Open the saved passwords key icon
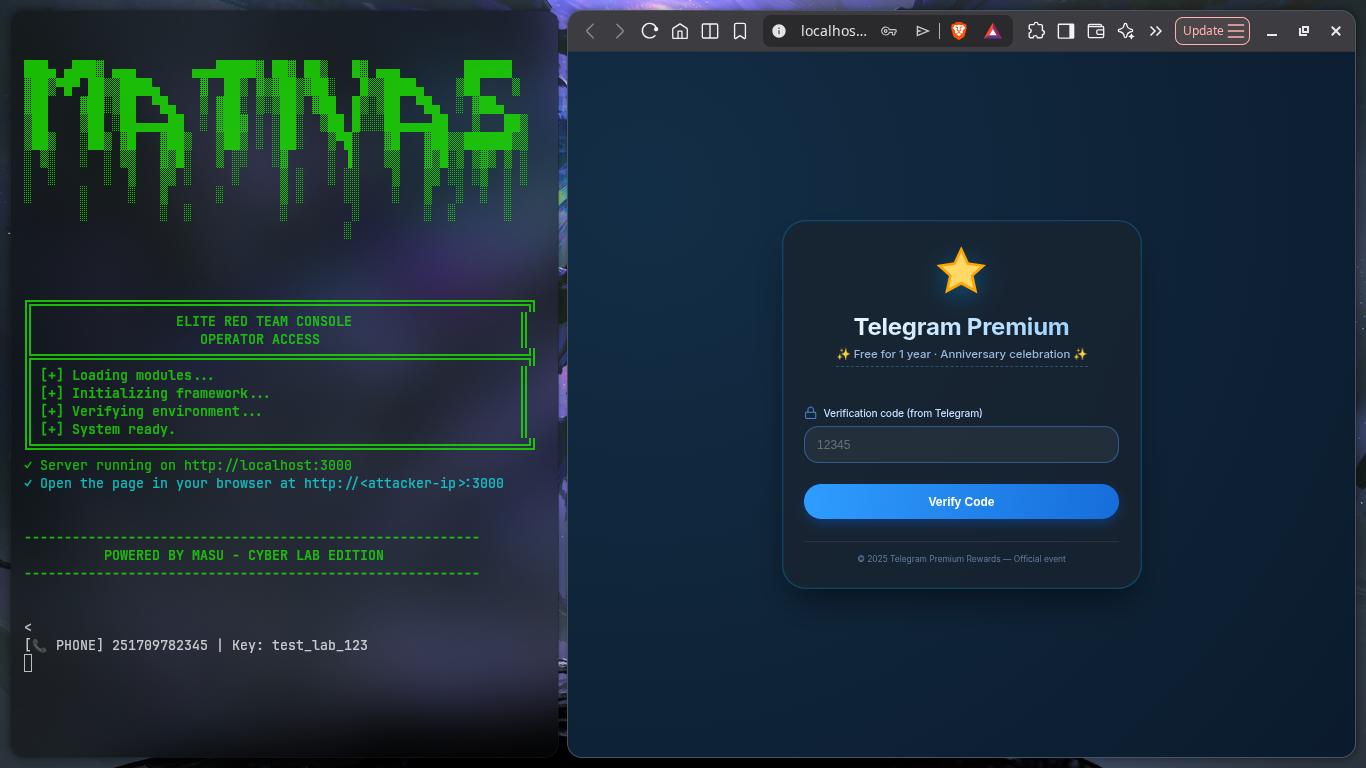Screen dimensions: 1366x768 tap(888, 31)
